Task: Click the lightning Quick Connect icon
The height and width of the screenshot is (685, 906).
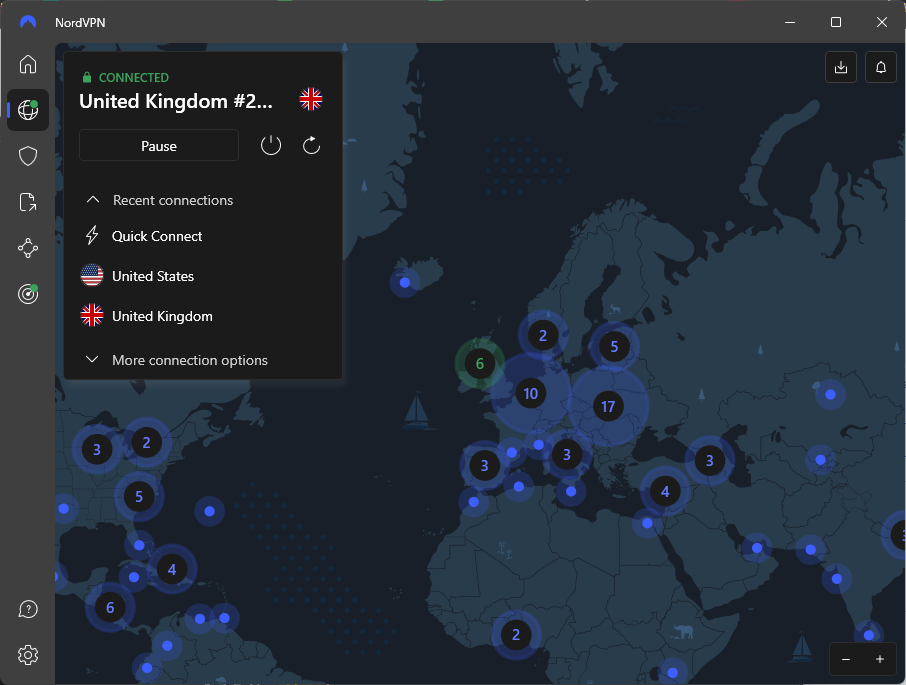Action: coord(92,236)
